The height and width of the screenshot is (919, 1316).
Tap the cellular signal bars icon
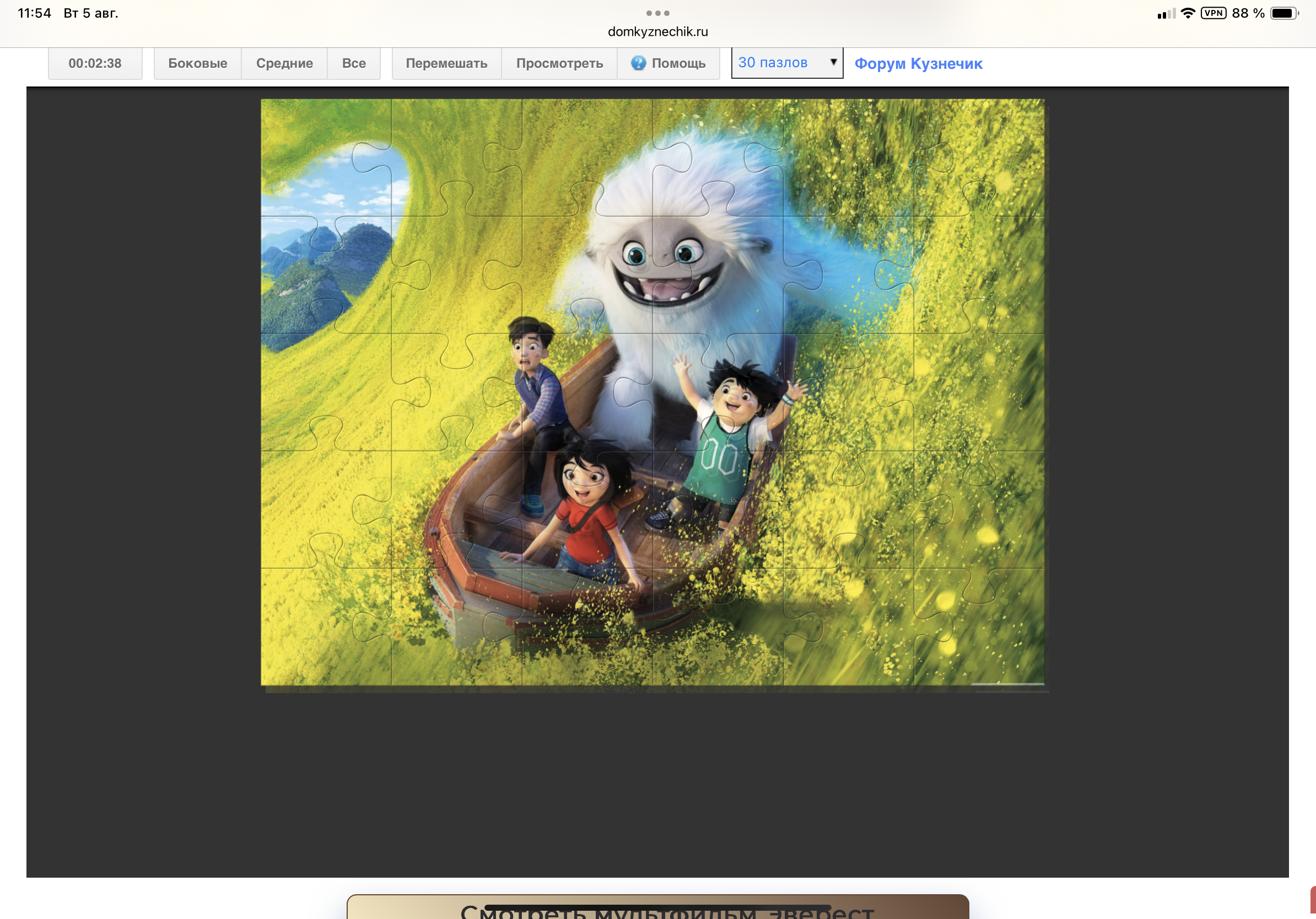1166,14
